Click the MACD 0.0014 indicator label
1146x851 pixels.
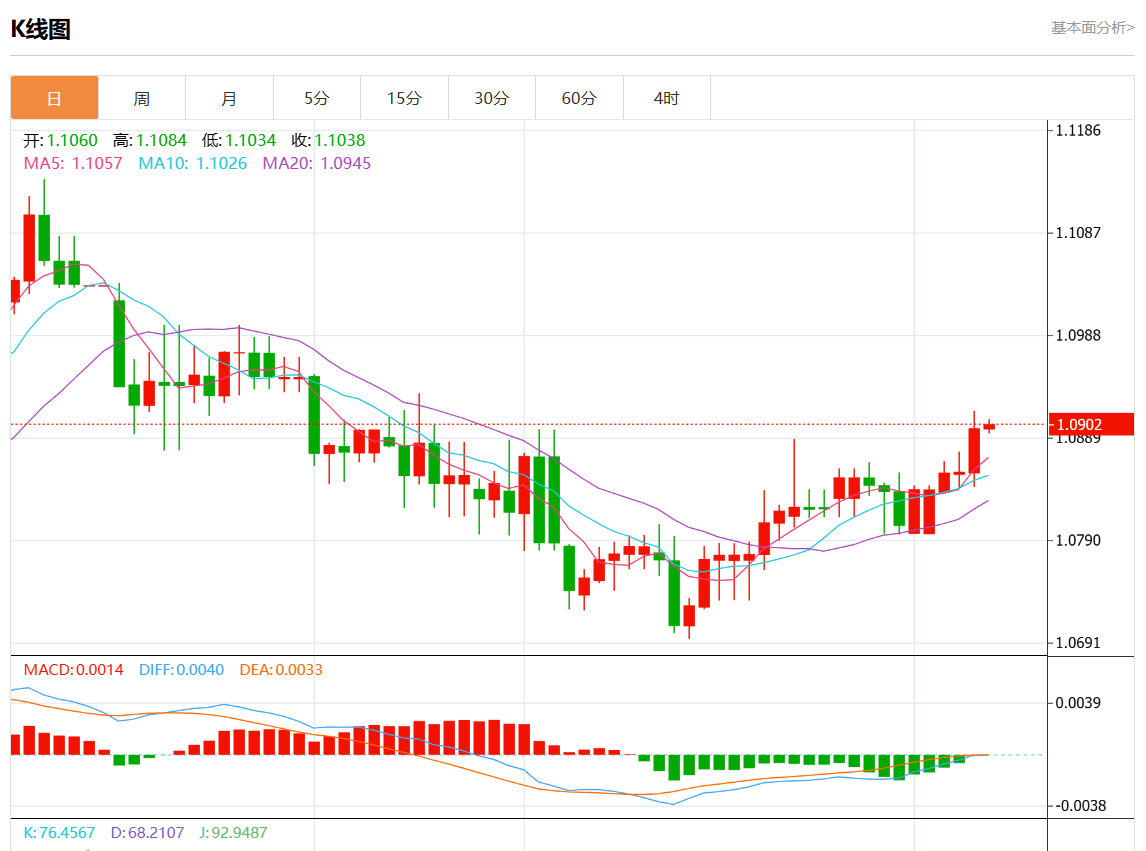pyautogui.click(x=73, y=670)
